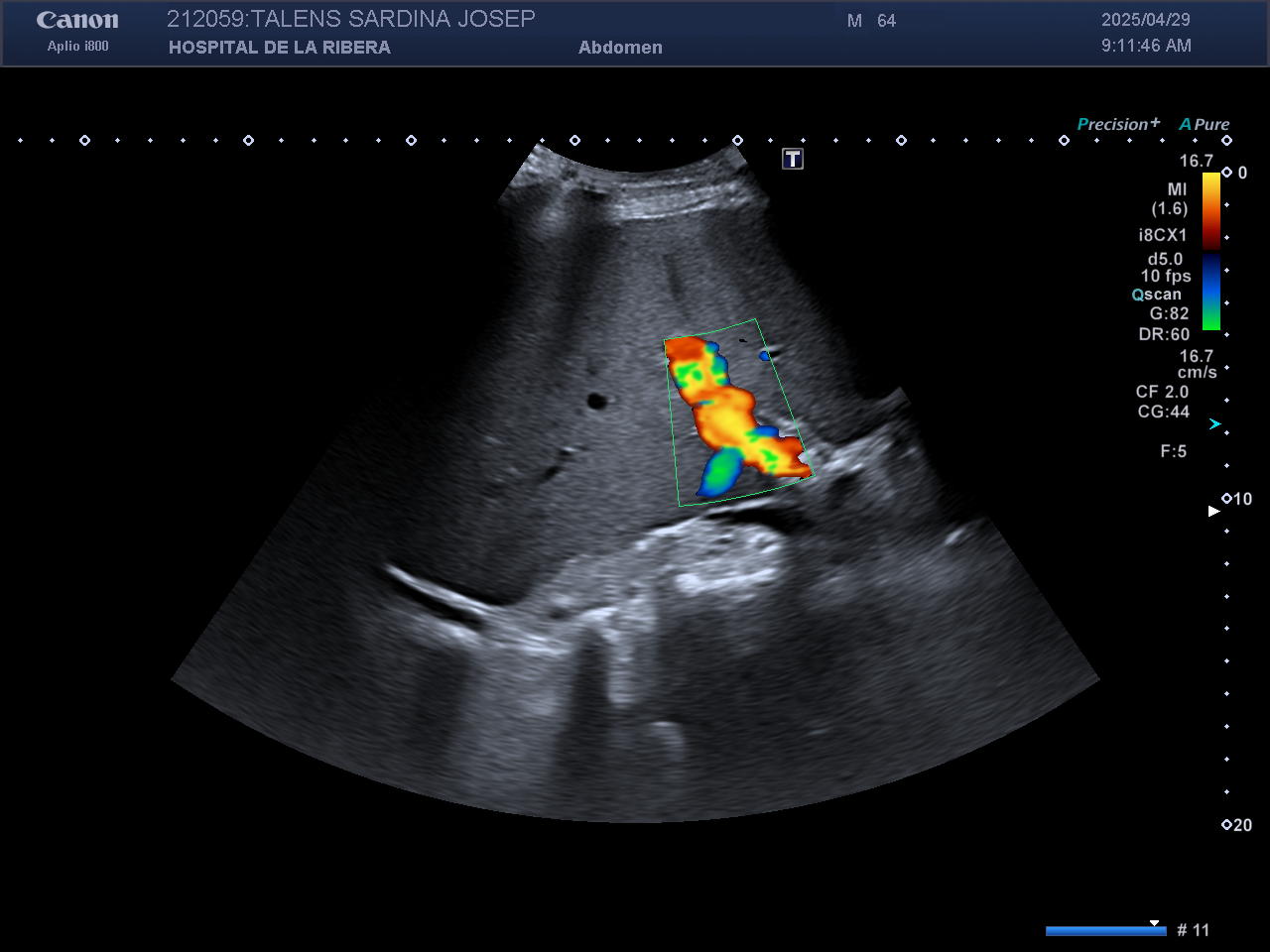Click inside the green color Doppler box
Viewport: 1270px width, 952px height.
(734, 416)
